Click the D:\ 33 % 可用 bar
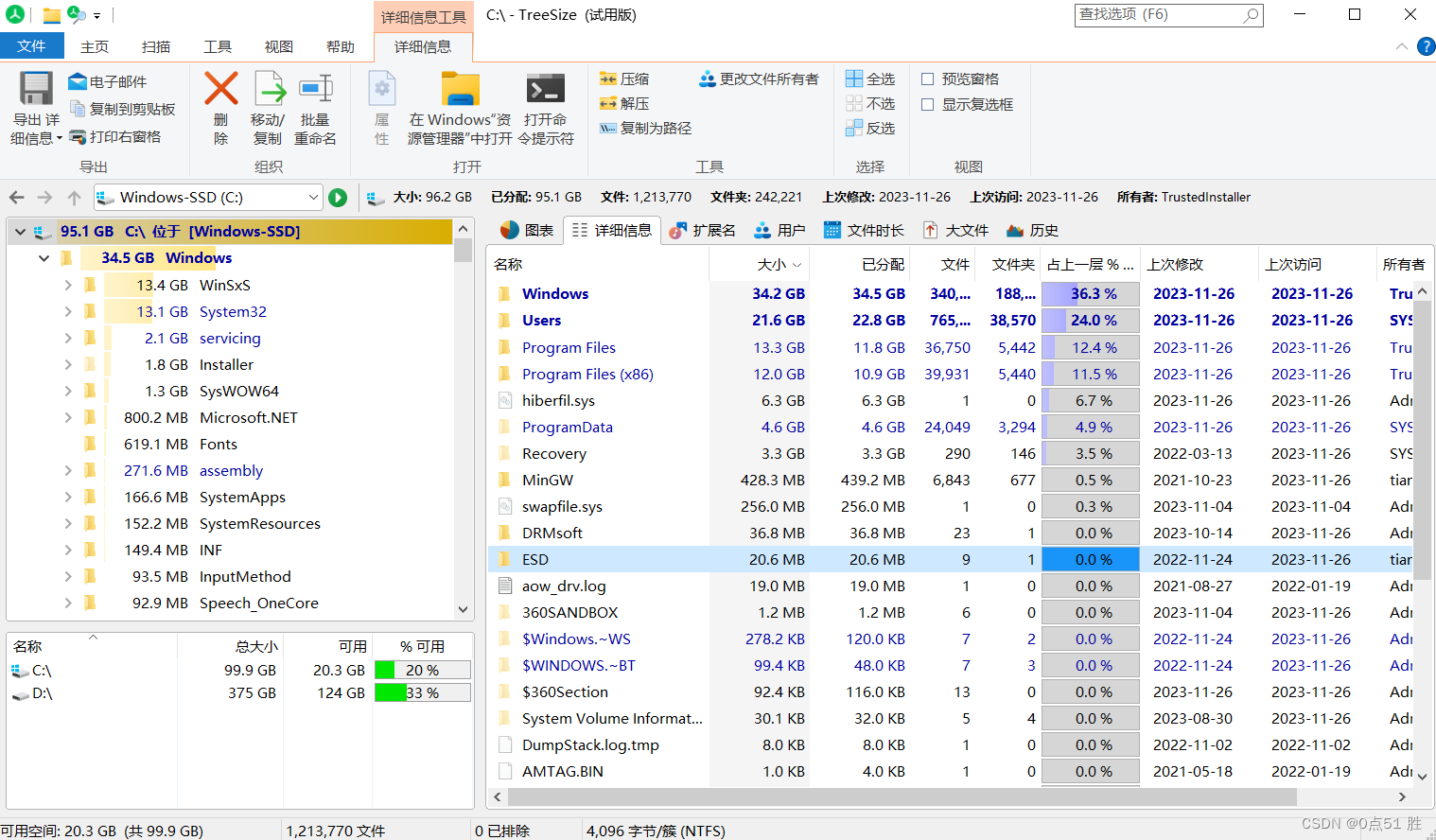 [x=423, y=693]
